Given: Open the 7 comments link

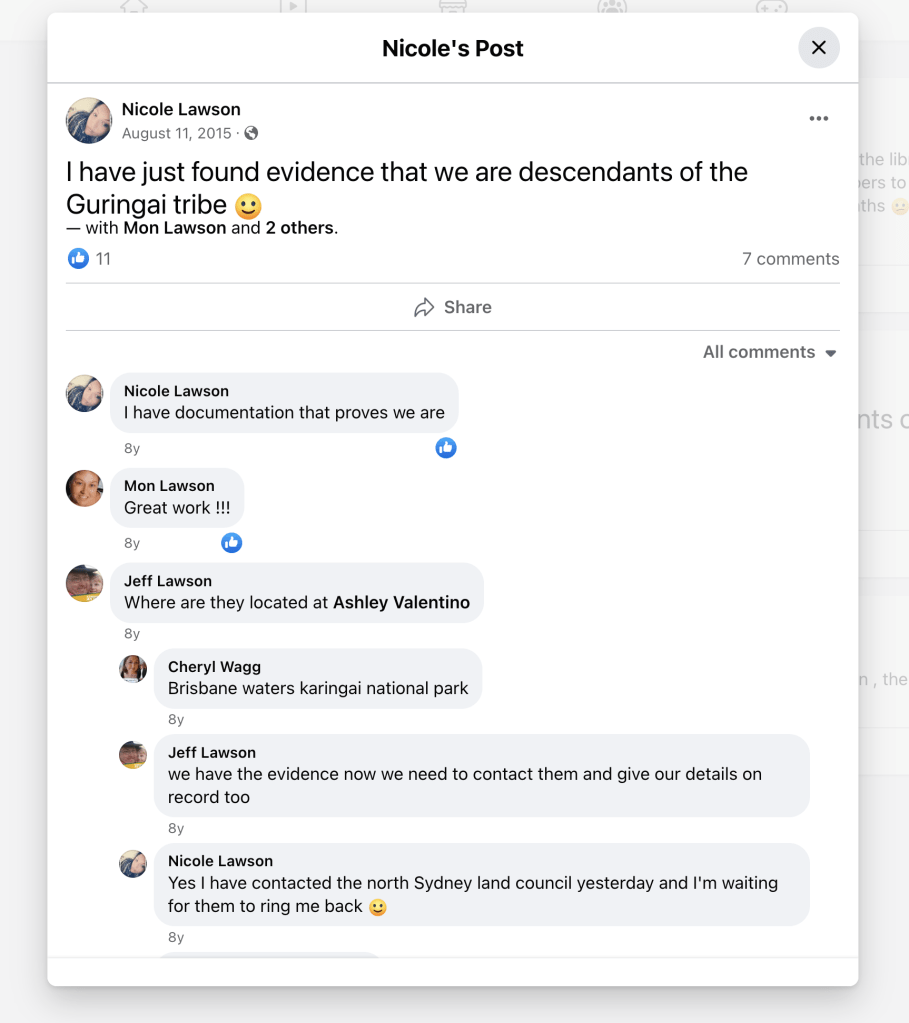Looking at the screenshot, I should pos(790,259).
